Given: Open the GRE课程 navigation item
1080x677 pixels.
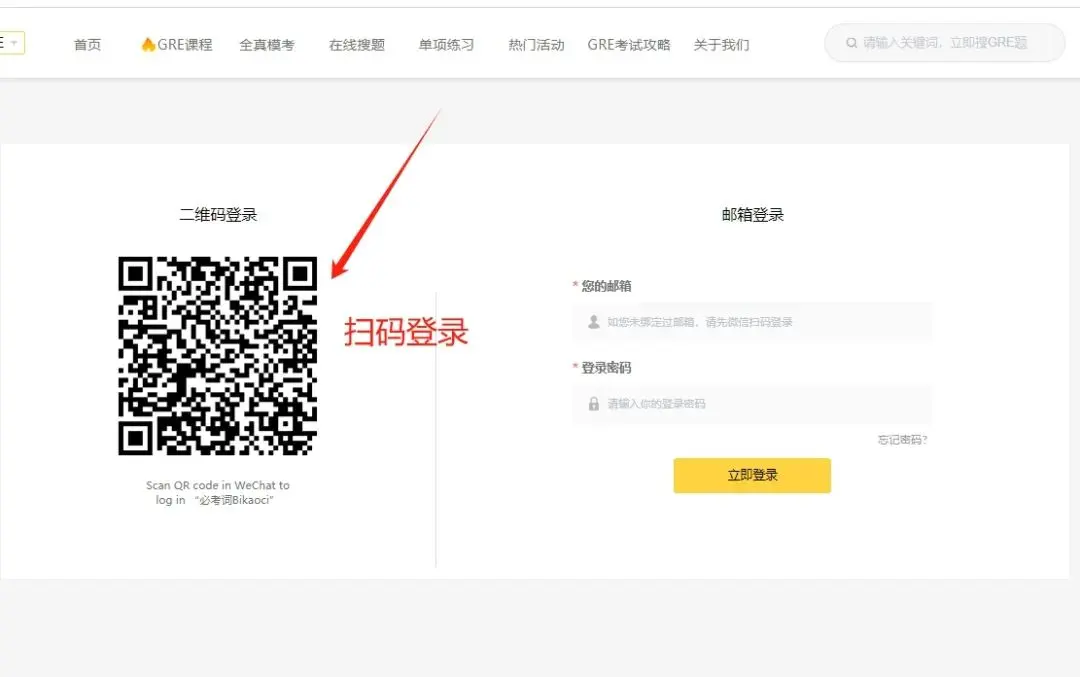Looking at the screenshot, I should (177, 45).
